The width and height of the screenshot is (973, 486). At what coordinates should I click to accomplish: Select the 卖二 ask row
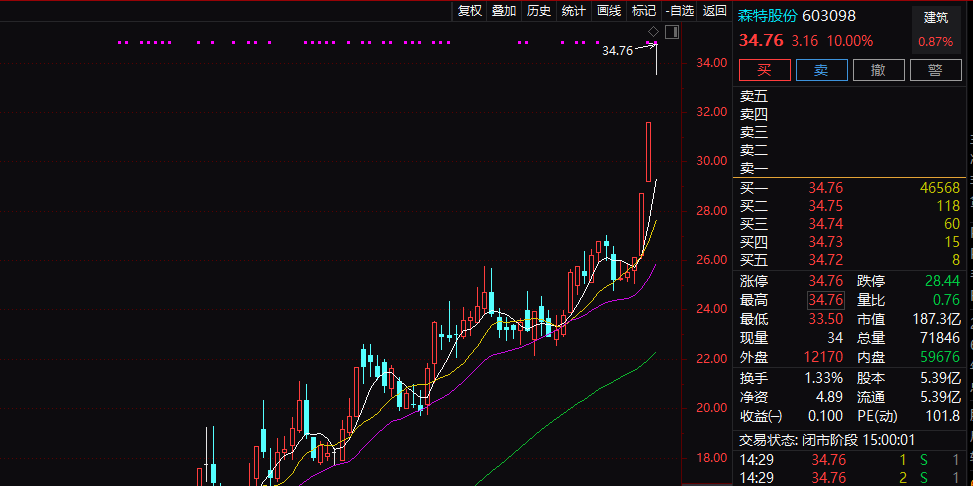pos(850,150)
